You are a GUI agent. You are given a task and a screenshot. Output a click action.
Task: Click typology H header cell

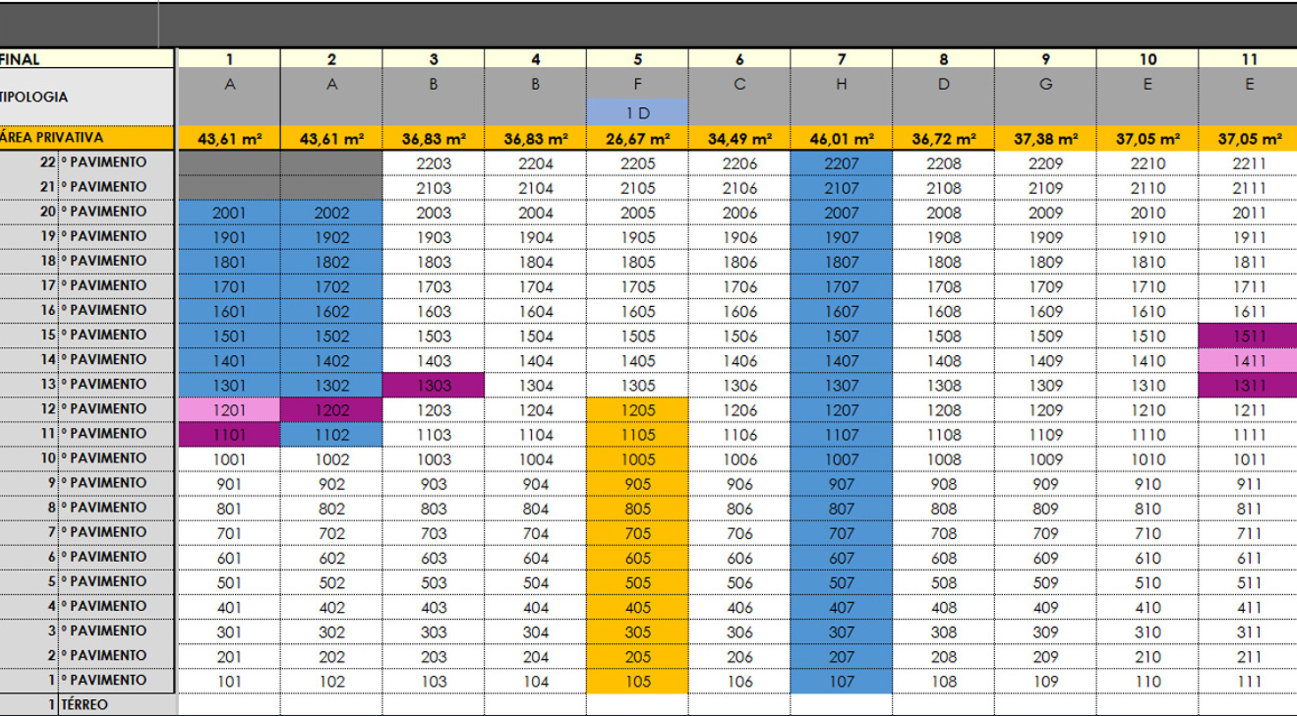click(x=841, y=86)
